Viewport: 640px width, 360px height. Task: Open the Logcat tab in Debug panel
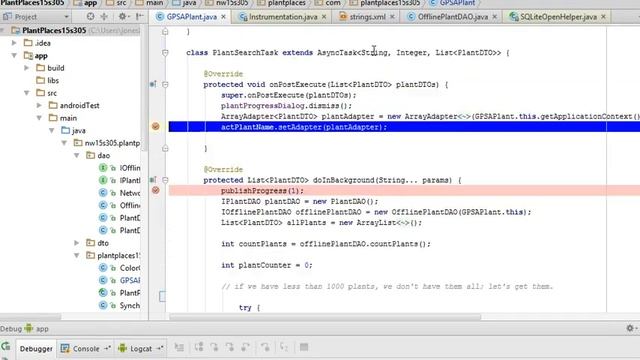click(141, 349)
